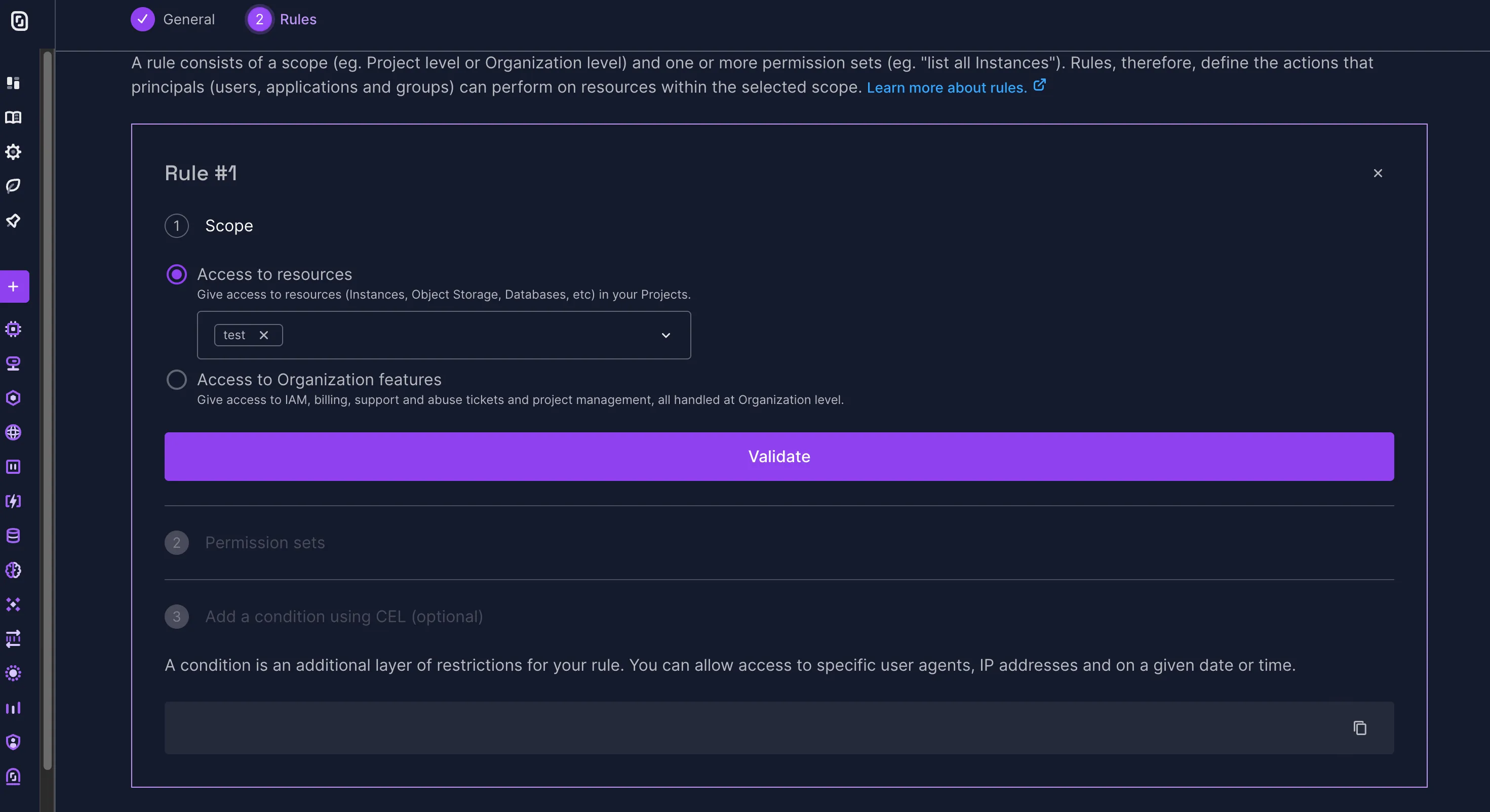Click the leaf environmental footprint icon

pyautogui.click(x=13, y=186)
